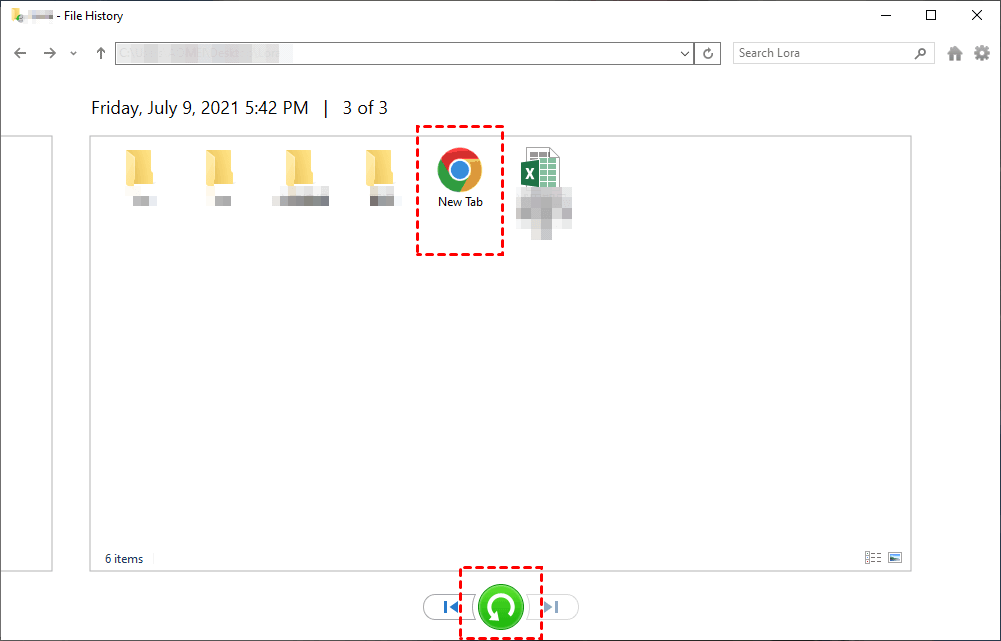Select the New Tab Chrome file
This screenshot has width=1001, height=641.
(x=460, y=177)
